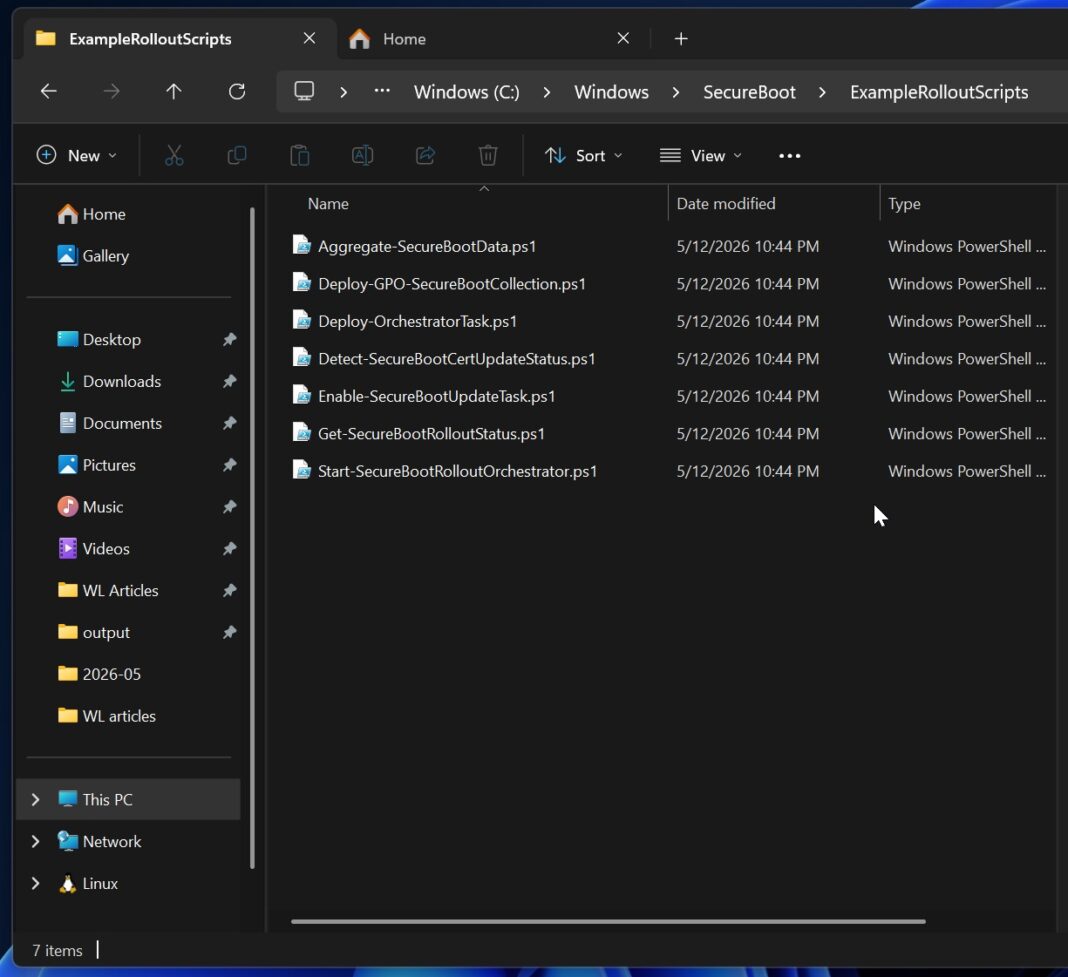Navigate to Windows (C:) in breadcrumb
This screenshot has width=1068, height=977.
(x=467, y=92)
